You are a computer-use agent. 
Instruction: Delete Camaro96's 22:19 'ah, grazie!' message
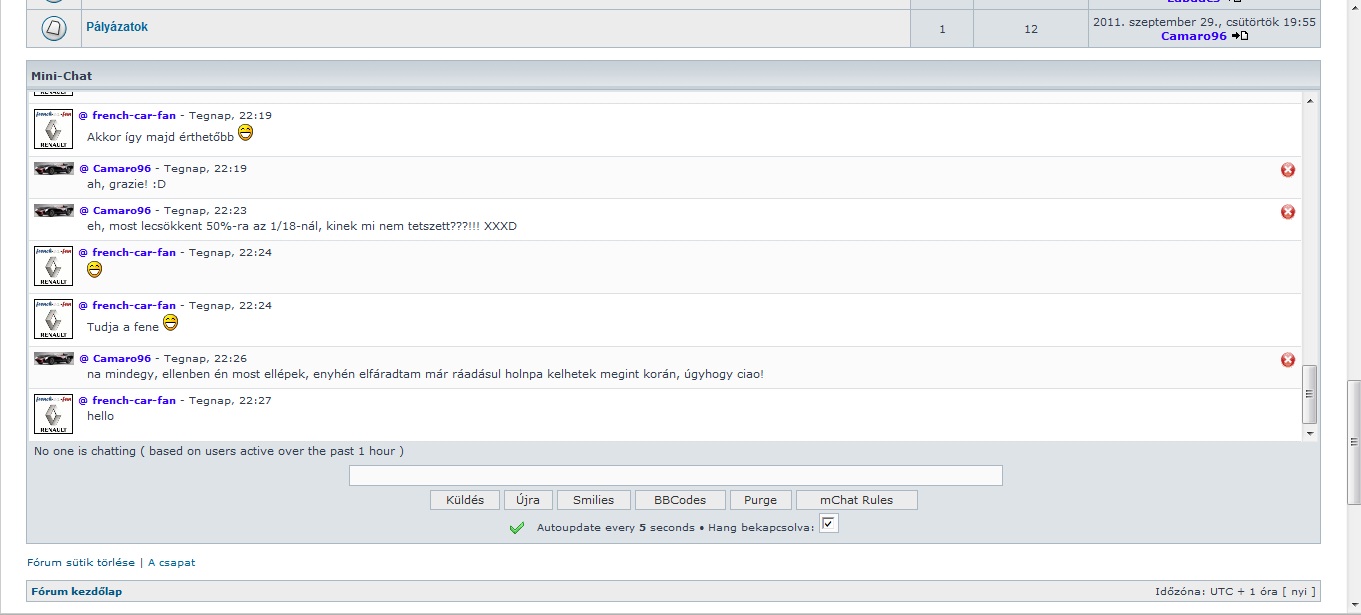(x=1288, y=170)
